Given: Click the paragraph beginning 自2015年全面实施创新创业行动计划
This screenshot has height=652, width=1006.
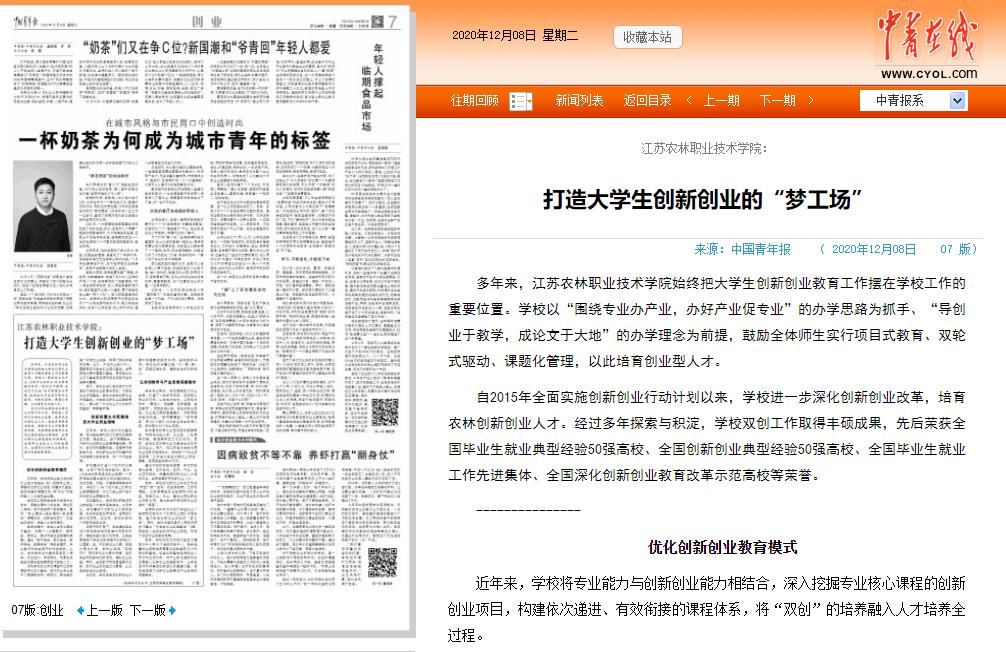Looking at the screenshot, I should [x=706, y=436].
